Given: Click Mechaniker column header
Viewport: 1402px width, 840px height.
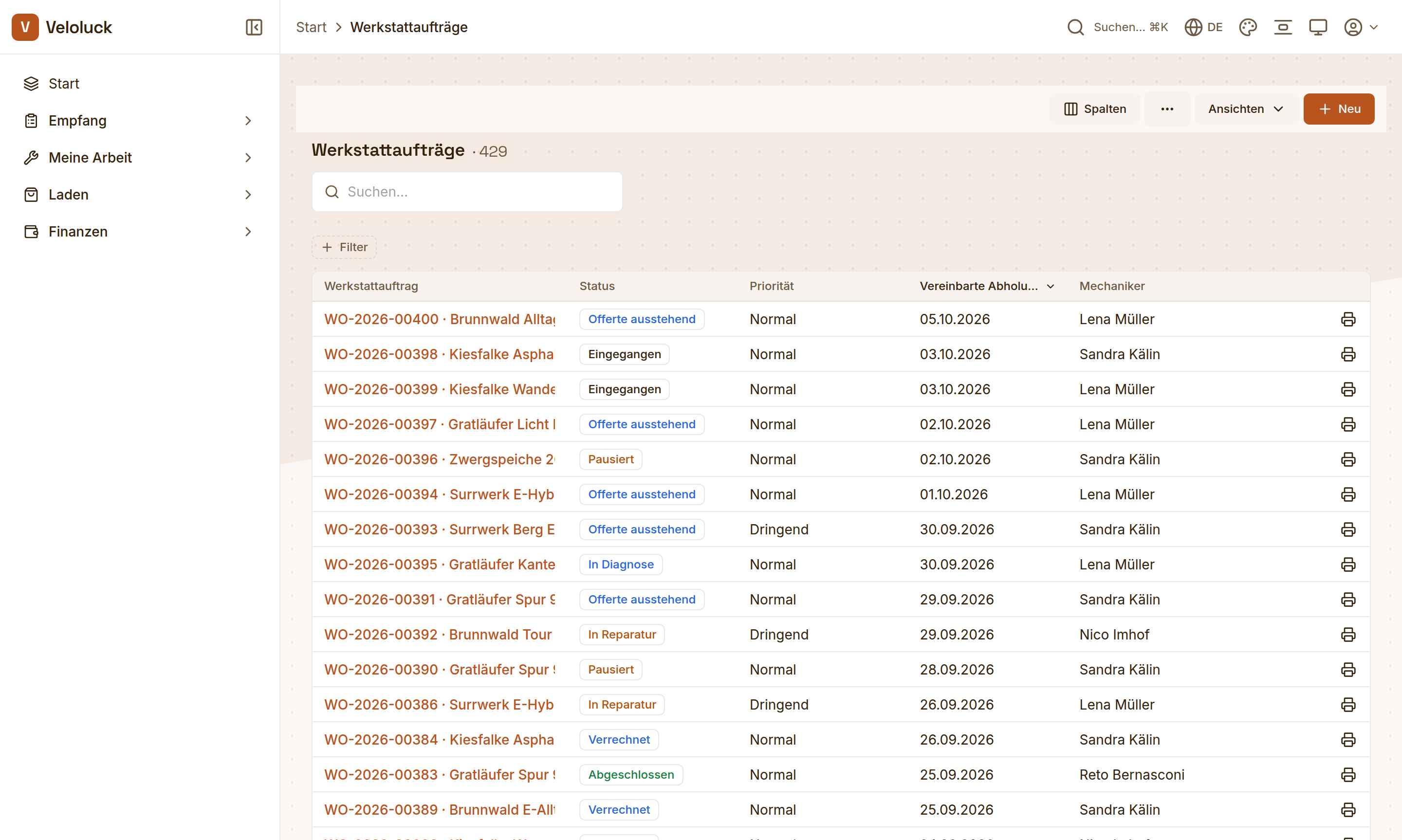Looking at the screenshot, I should tap(1112, 287).
